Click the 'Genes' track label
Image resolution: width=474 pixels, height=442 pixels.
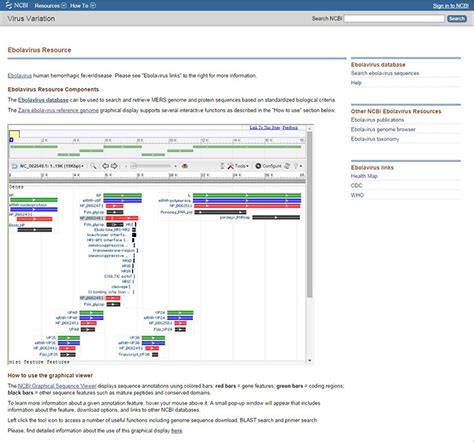tap(16, 187)
